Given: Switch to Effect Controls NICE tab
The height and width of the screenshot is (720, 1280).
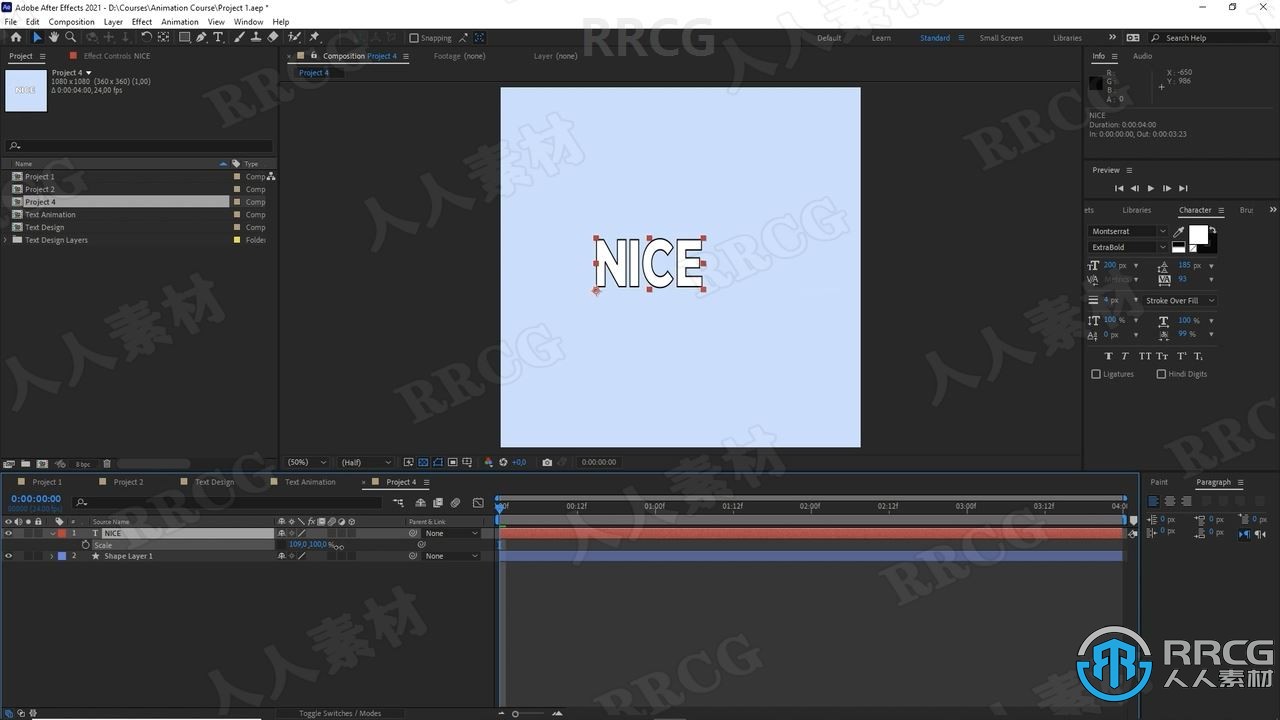Looking at the screenshot, I should point(117,56).
